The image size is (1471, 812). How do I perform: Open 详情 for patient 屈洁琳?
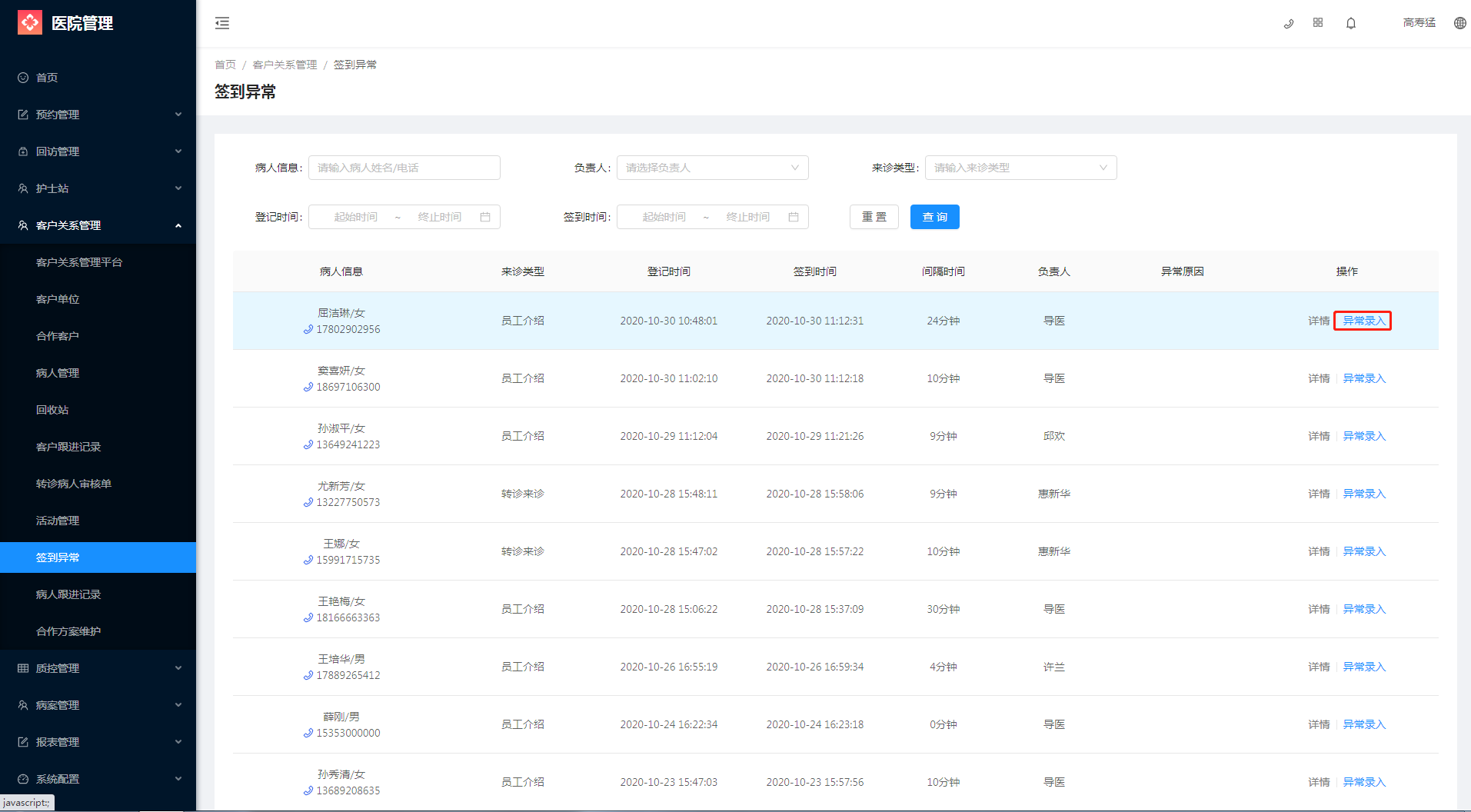point(1319,321)
